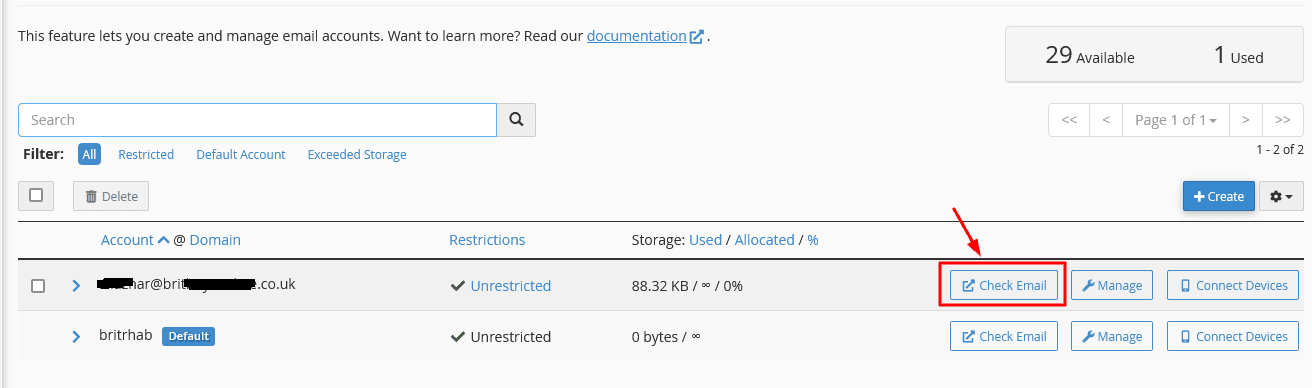Open Manage for the britrhab default account
The image size is (1312, 388).
pyautogui.click(x=1112, y=336)
